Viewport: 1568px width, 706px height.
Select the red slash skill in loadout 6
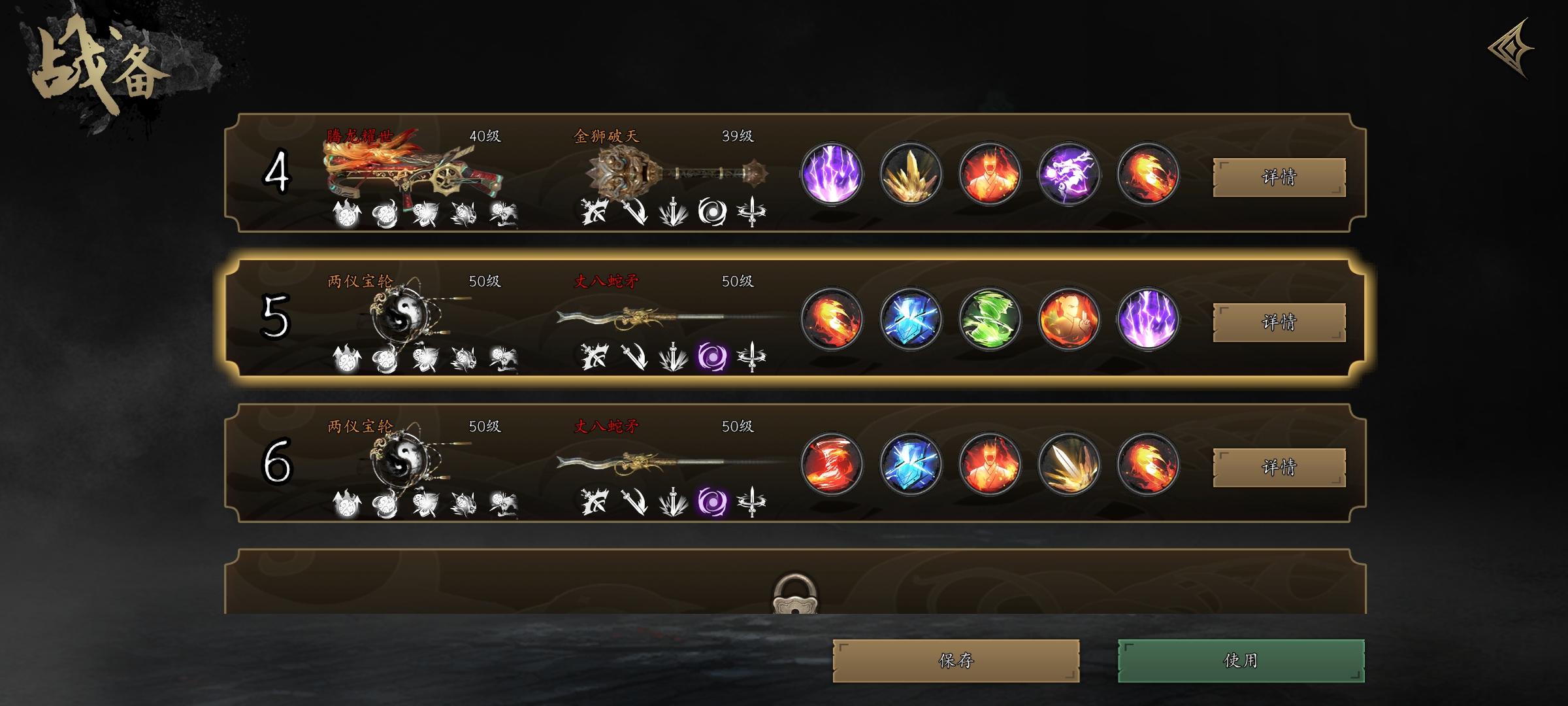832,465
